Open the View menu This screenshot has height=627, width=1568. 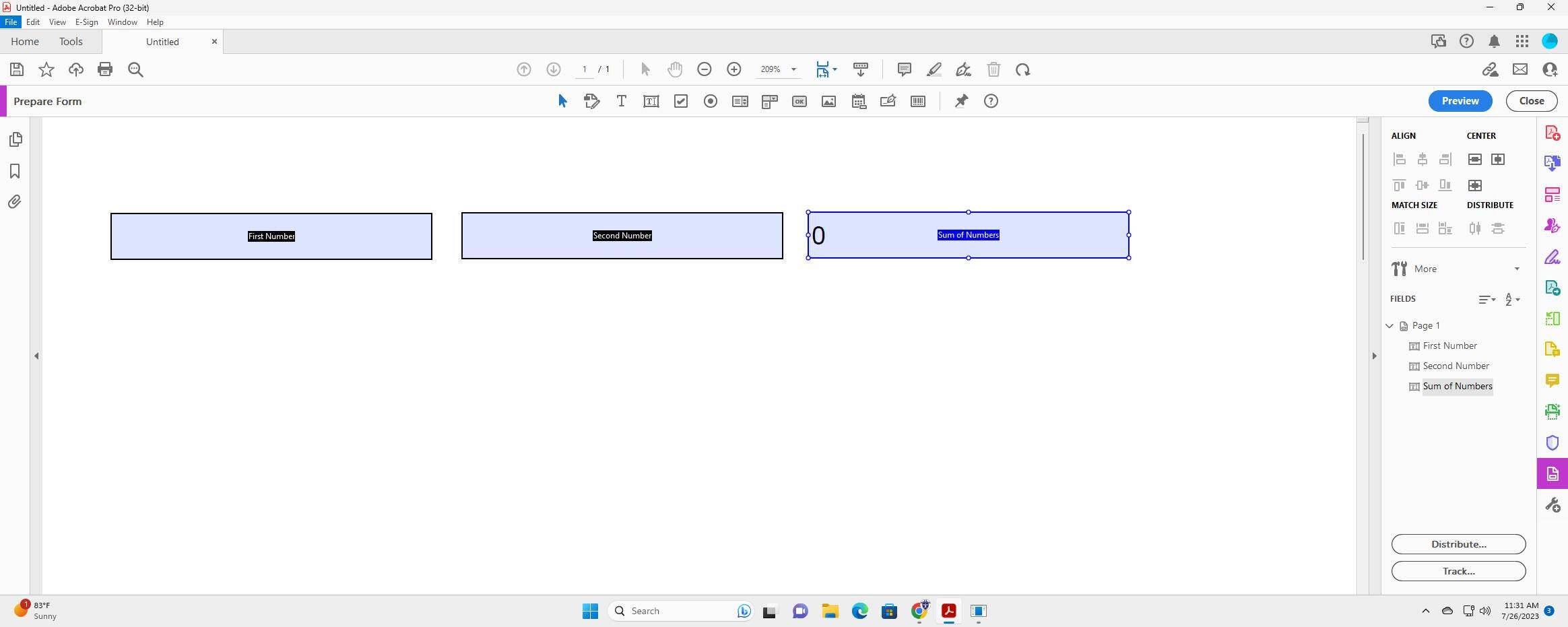57,22
